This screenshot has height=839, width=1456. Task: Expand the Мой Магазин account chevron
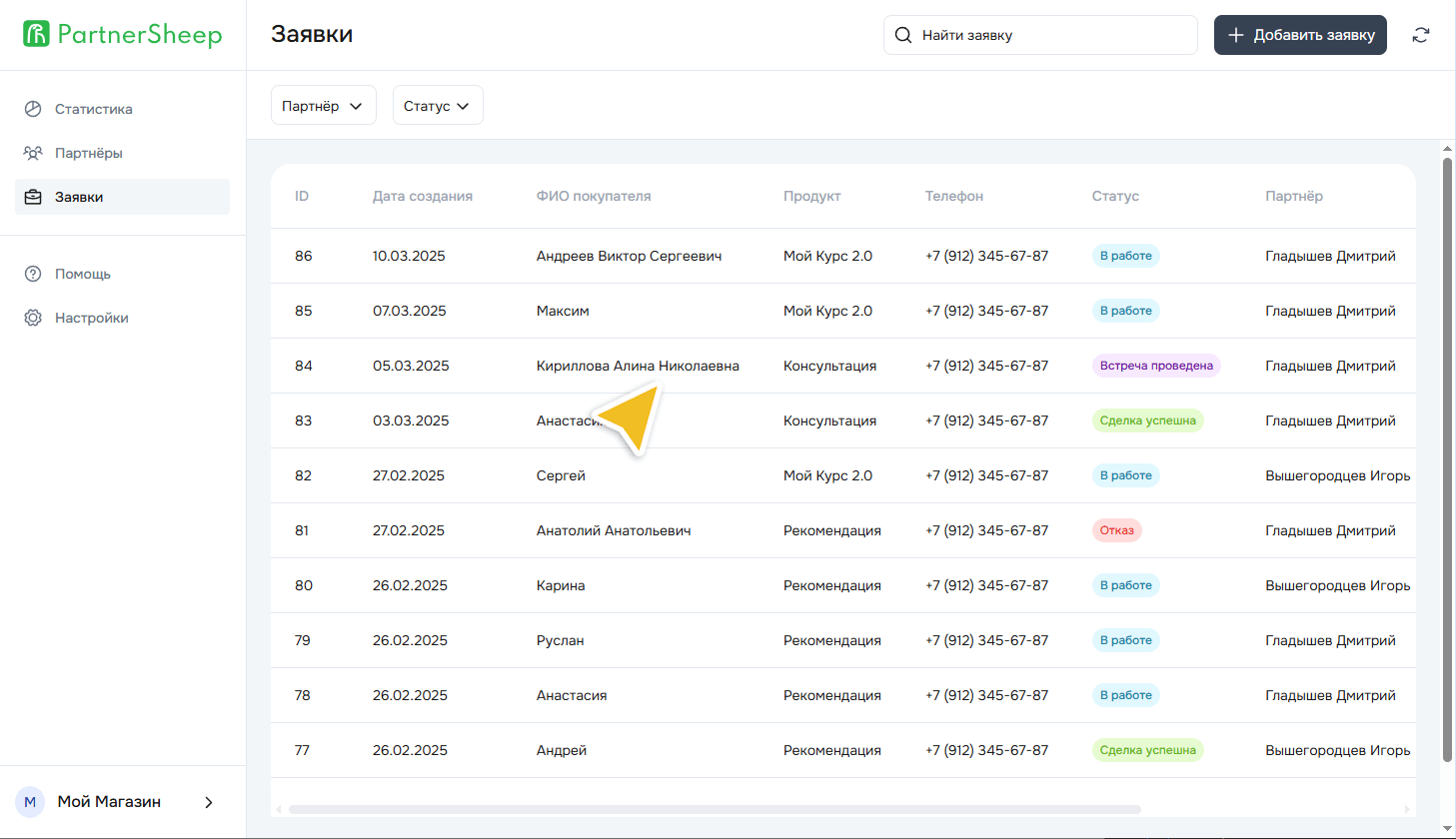tap(208, 801)
